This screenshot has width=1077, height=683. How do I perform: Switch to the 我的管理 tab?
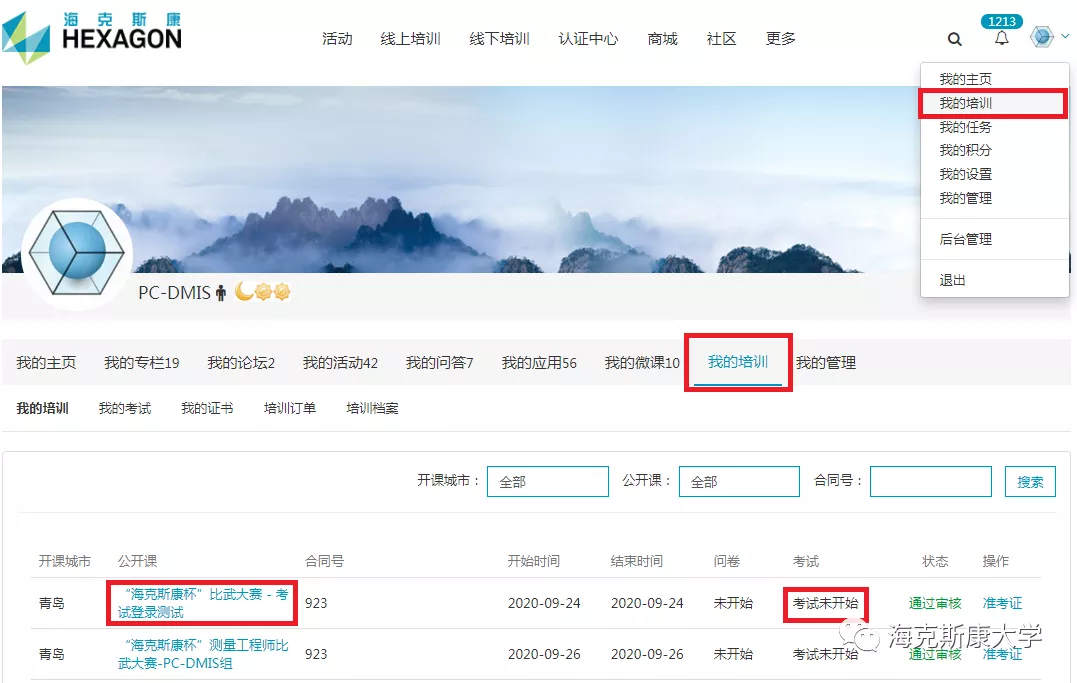pyautogui.click(x=825, y=362)
